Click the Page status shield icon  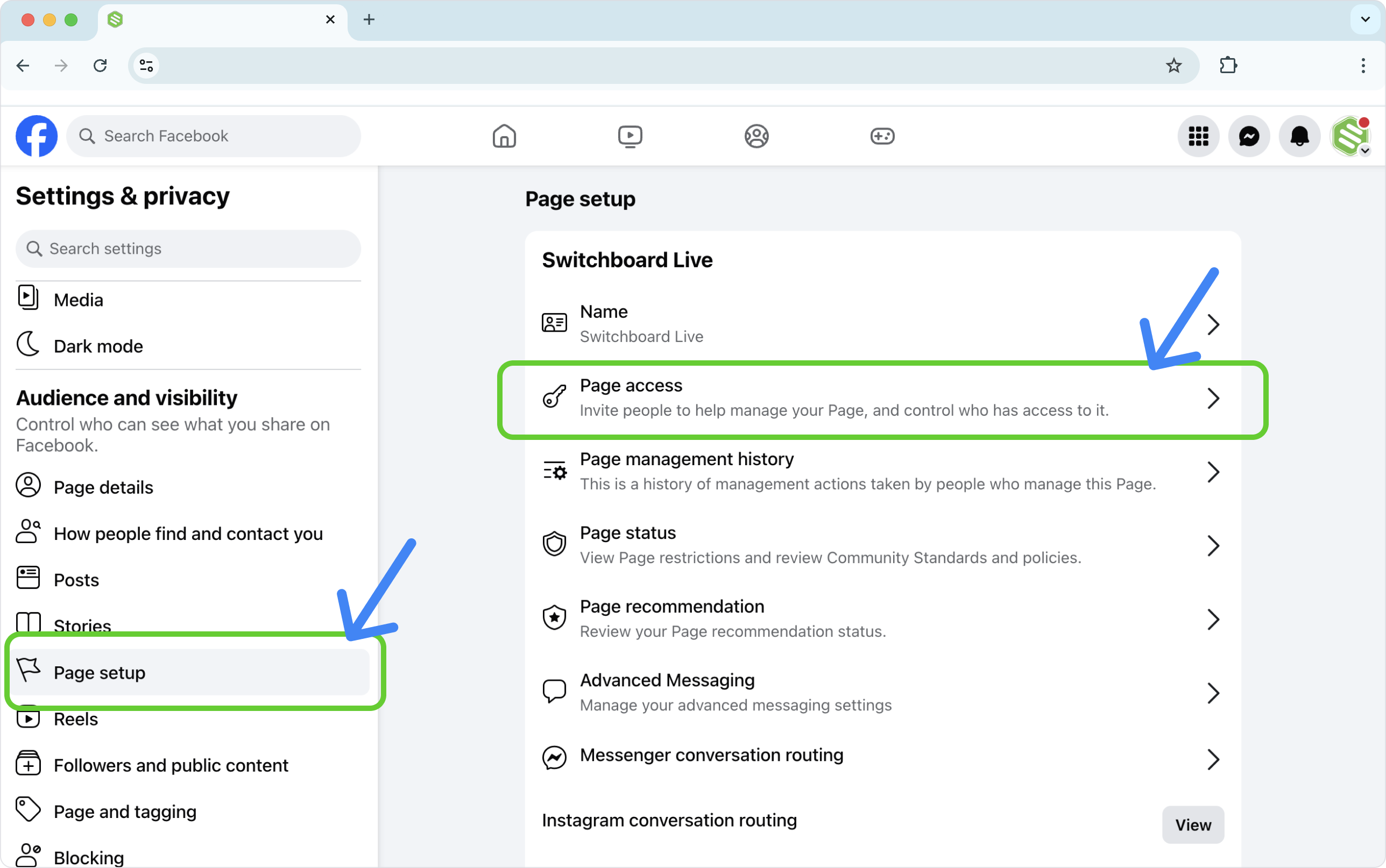point(554,544)
